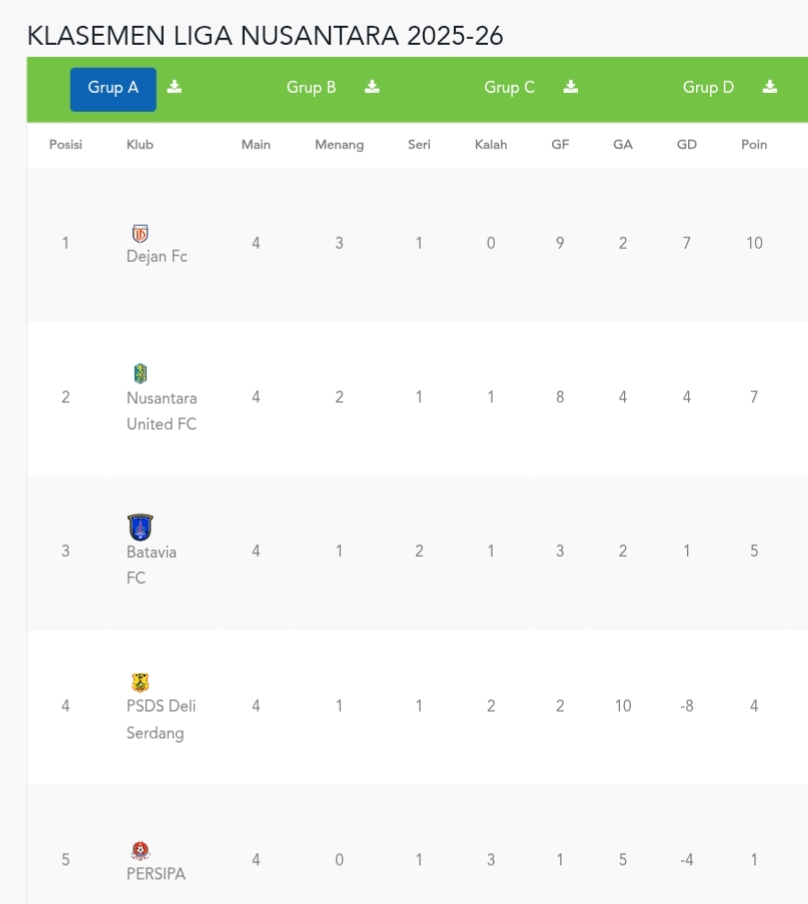808x904 pixels.
Task: Click the GD column header
Action: [687, 145]
